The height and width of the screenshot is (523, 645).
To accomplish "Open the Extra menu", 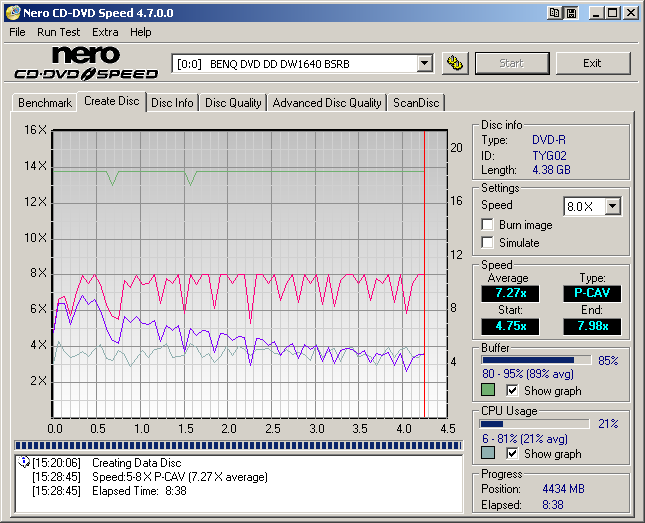I will coord(105,32).
